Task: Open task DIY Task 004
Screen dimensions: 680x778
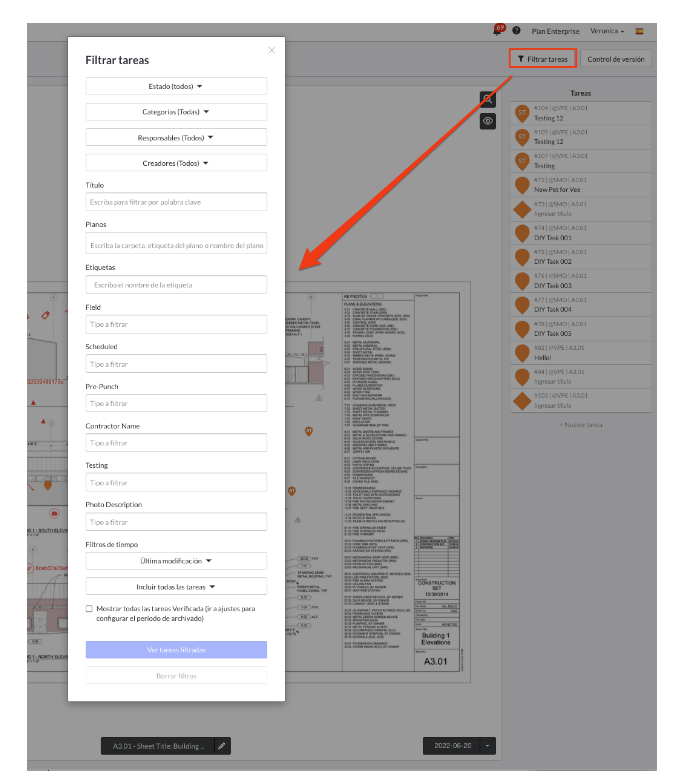Action: [x=581, y=305]
